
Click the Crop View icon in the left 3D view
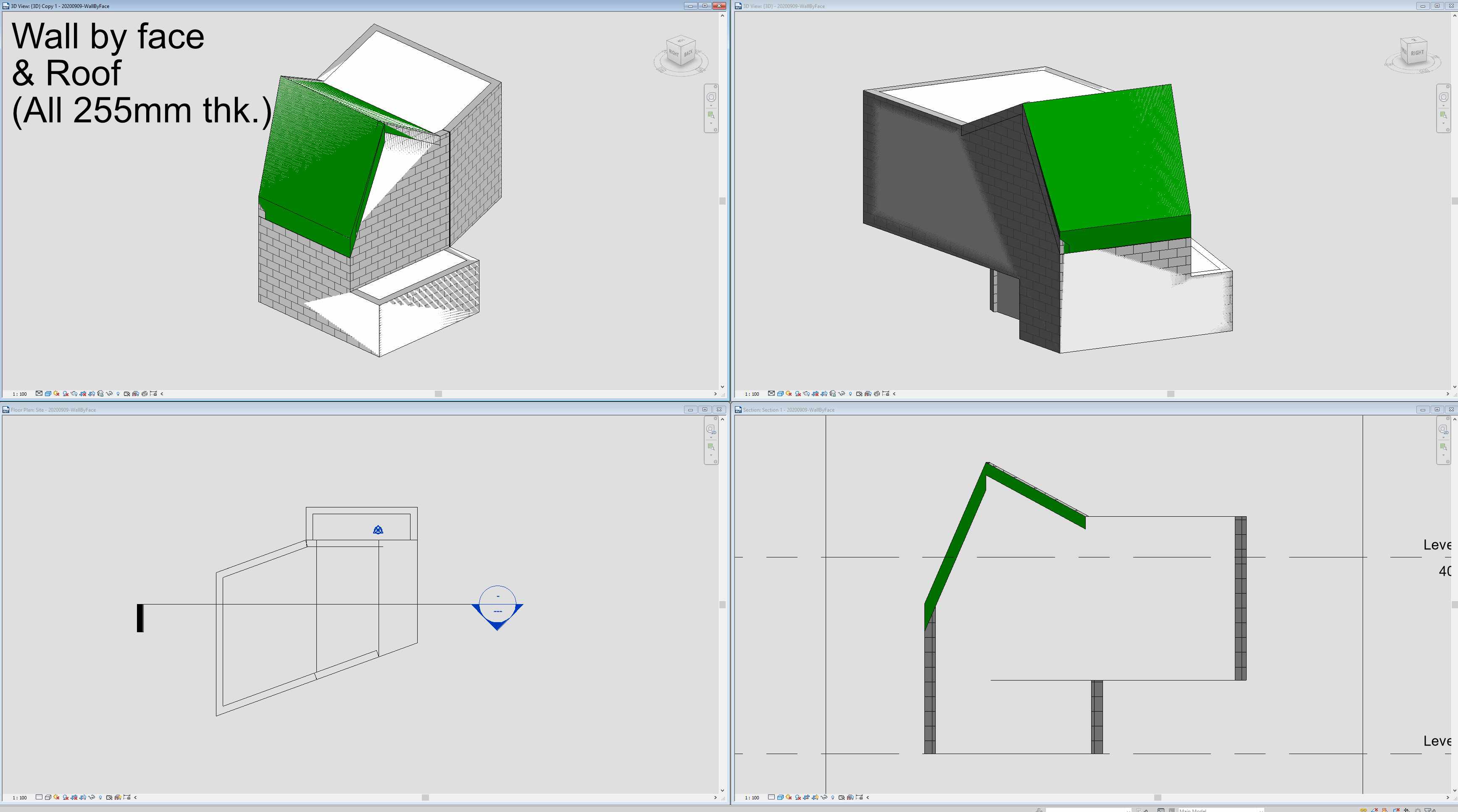click(x=83, y=393)
